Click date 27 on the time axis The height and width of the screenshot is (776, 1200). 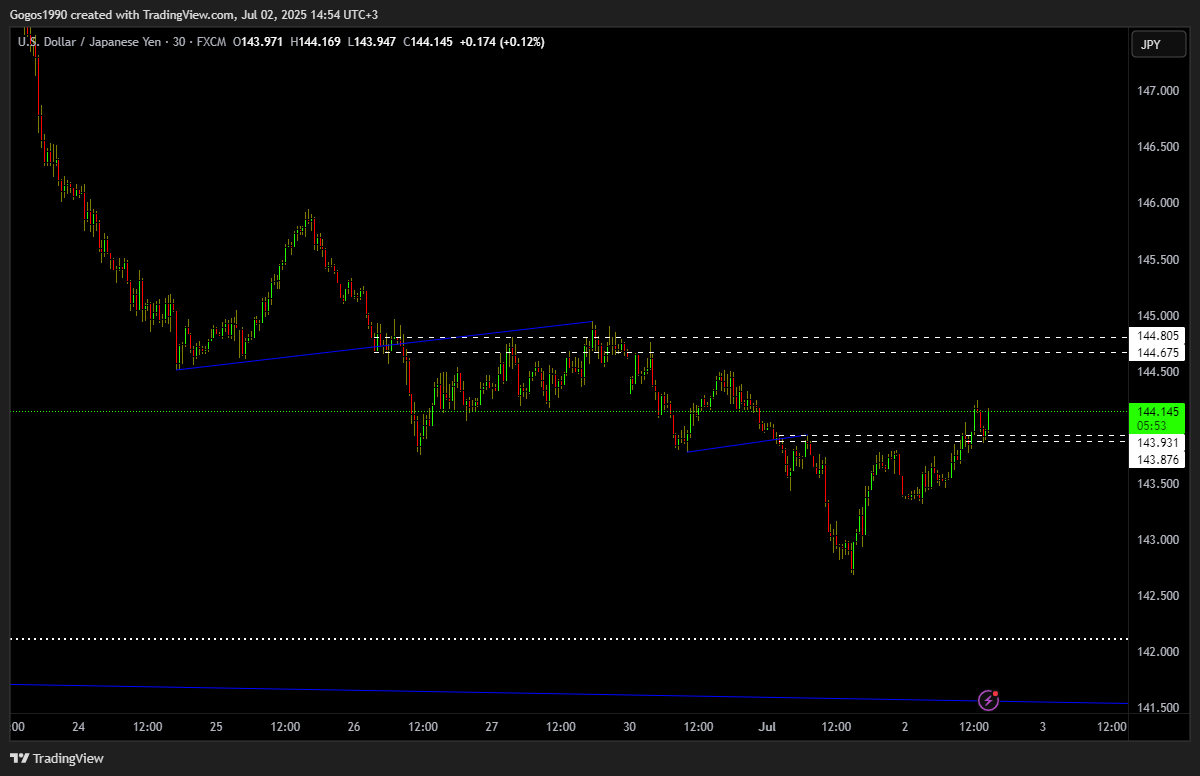[x=492, y=727]
